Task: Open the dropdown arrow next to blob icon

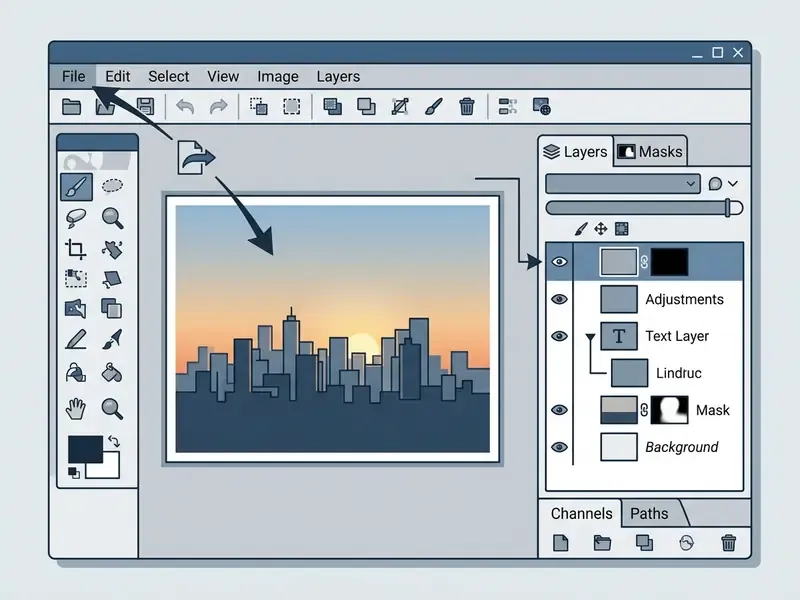Action: point(733,184)
